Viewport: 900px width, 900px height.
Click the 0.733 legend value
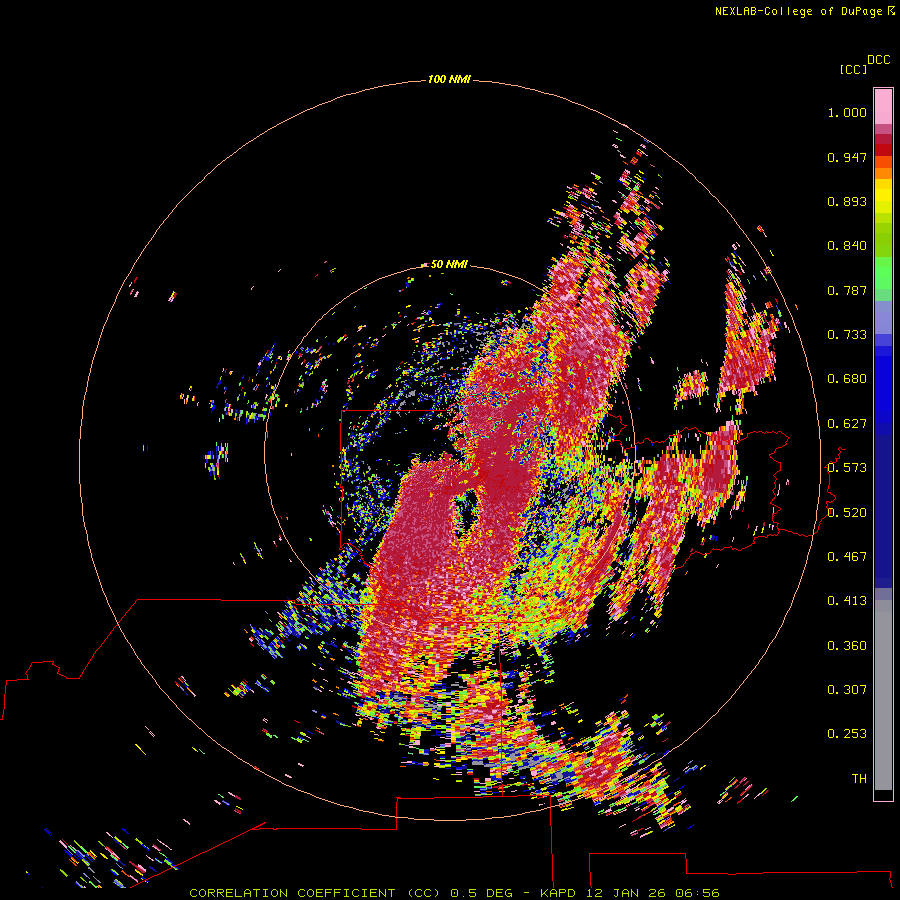point(847,335)
